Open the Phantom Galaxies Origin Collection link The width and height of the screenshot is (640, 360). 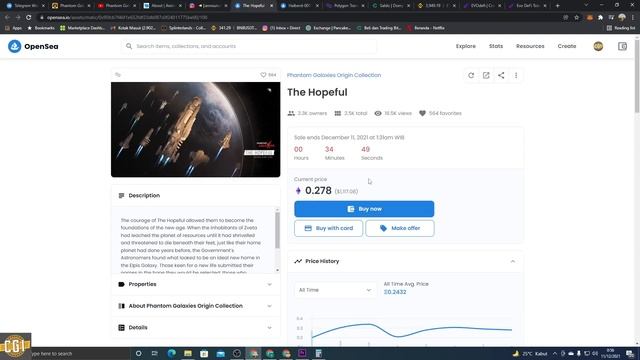click(x=334, y=75)
